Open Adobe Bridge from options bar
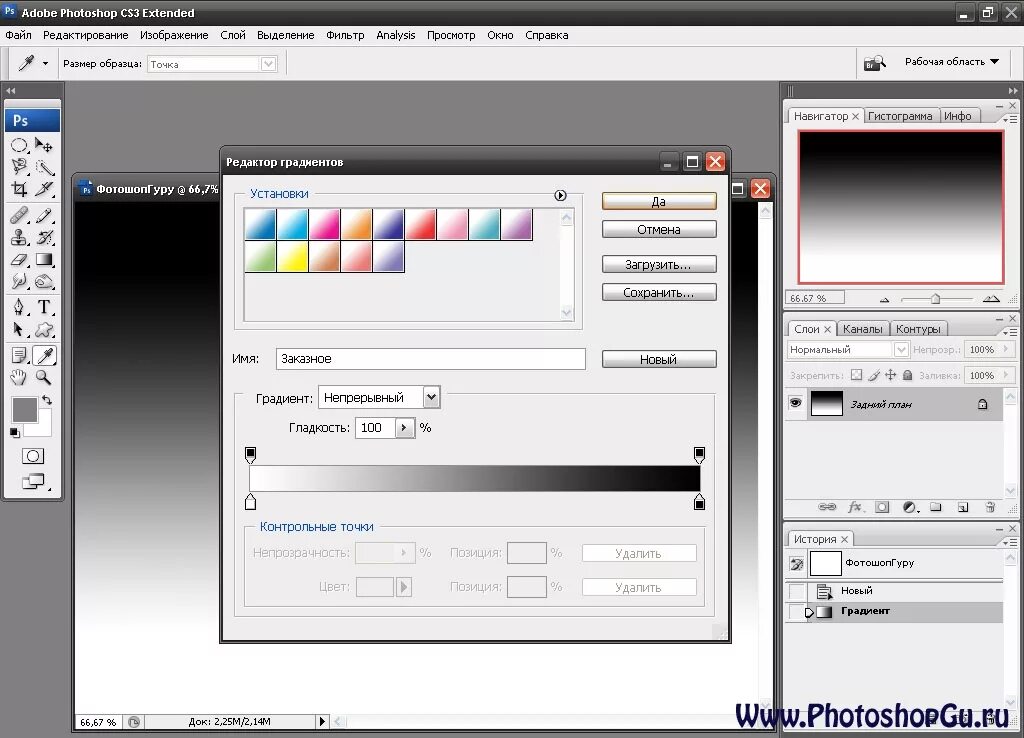The width and height of the screenshot is (1024, 738). coord(874,63)
